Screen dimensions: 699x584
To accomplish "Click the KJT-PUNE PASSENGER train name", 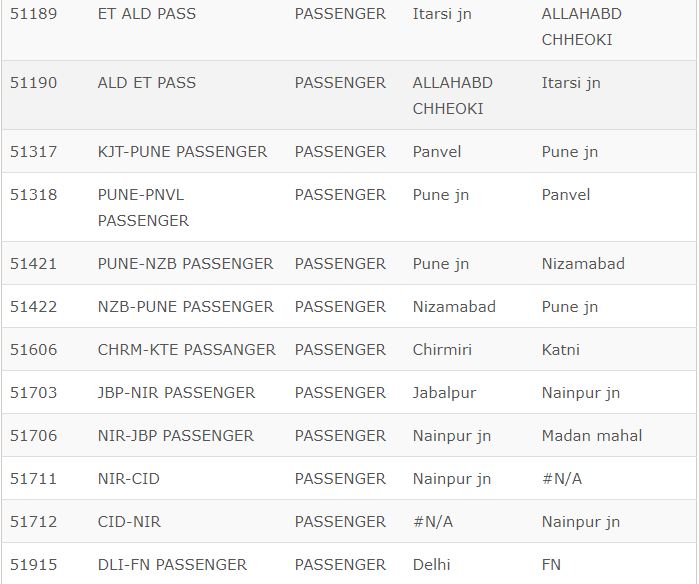I will 182,152.
